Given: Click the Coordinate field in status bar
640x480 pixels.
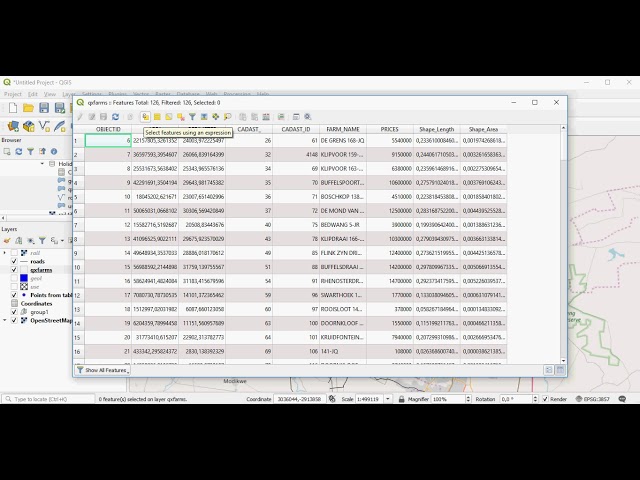Looking at the screenshot, I should (x=299, y=399).
